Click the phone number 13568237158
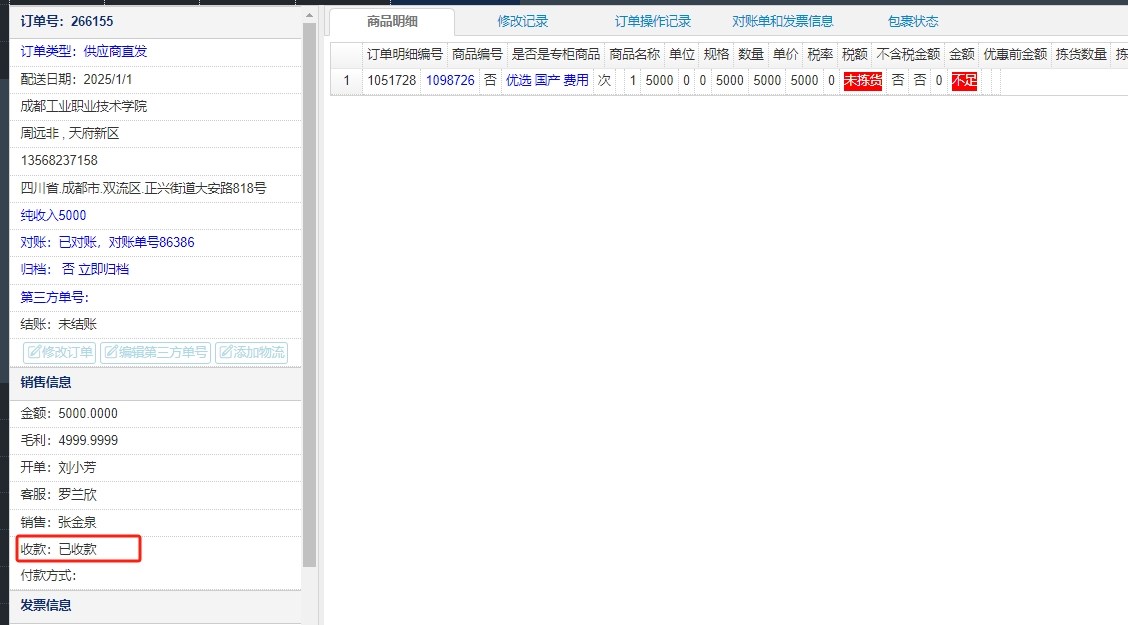This screenshot has height=625, width=1128. (59, 160)
